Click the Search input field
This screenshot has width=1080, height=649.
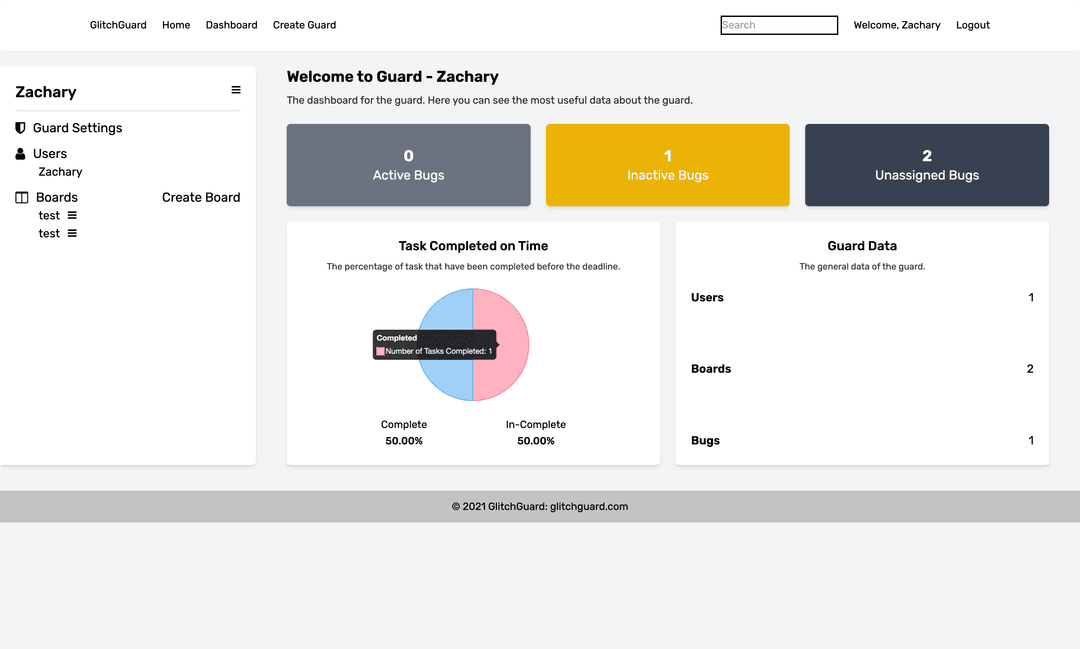tap(778, 25)
